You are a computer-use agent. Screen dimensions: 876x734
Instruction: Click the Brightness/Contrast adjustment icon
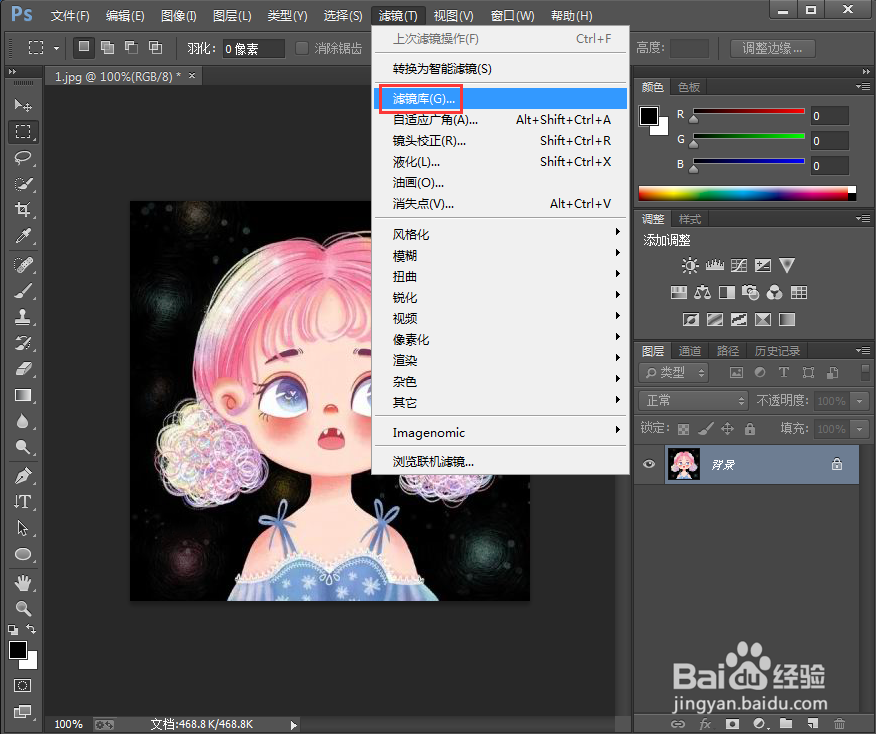[x=690, y=265]
